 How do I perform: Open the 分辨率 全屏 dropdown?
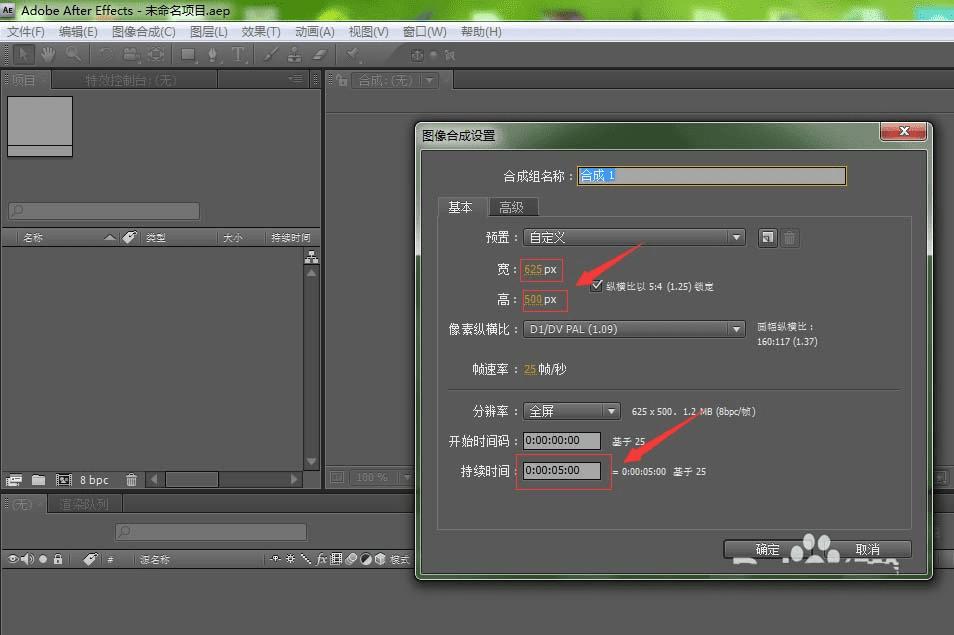click(571, 411)
